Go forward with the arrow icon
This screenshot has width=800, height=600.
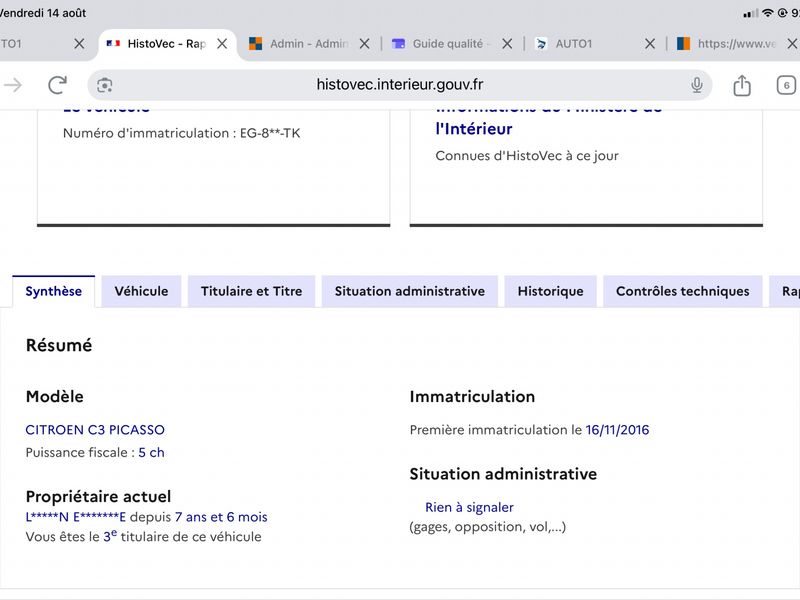click(x=13, y=85)
